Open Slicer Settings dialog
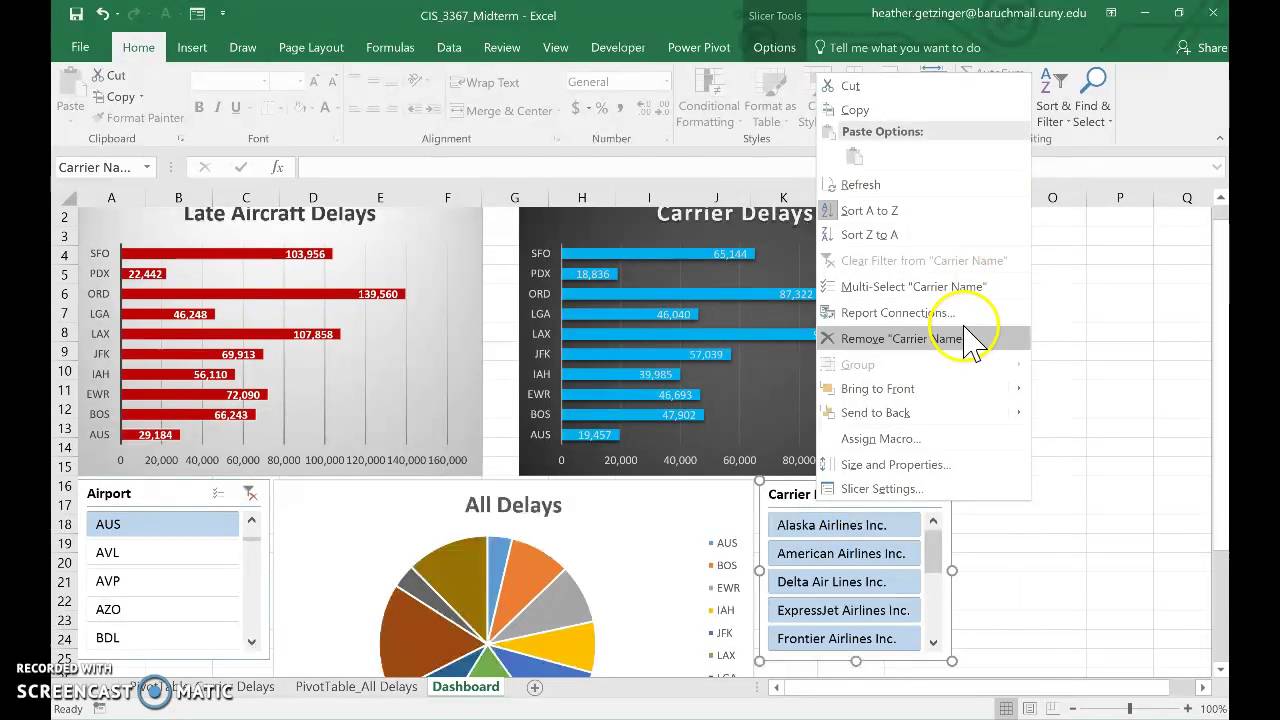Image resolution: width=1280 pixels, height=720 pixels. pos(924,488)
